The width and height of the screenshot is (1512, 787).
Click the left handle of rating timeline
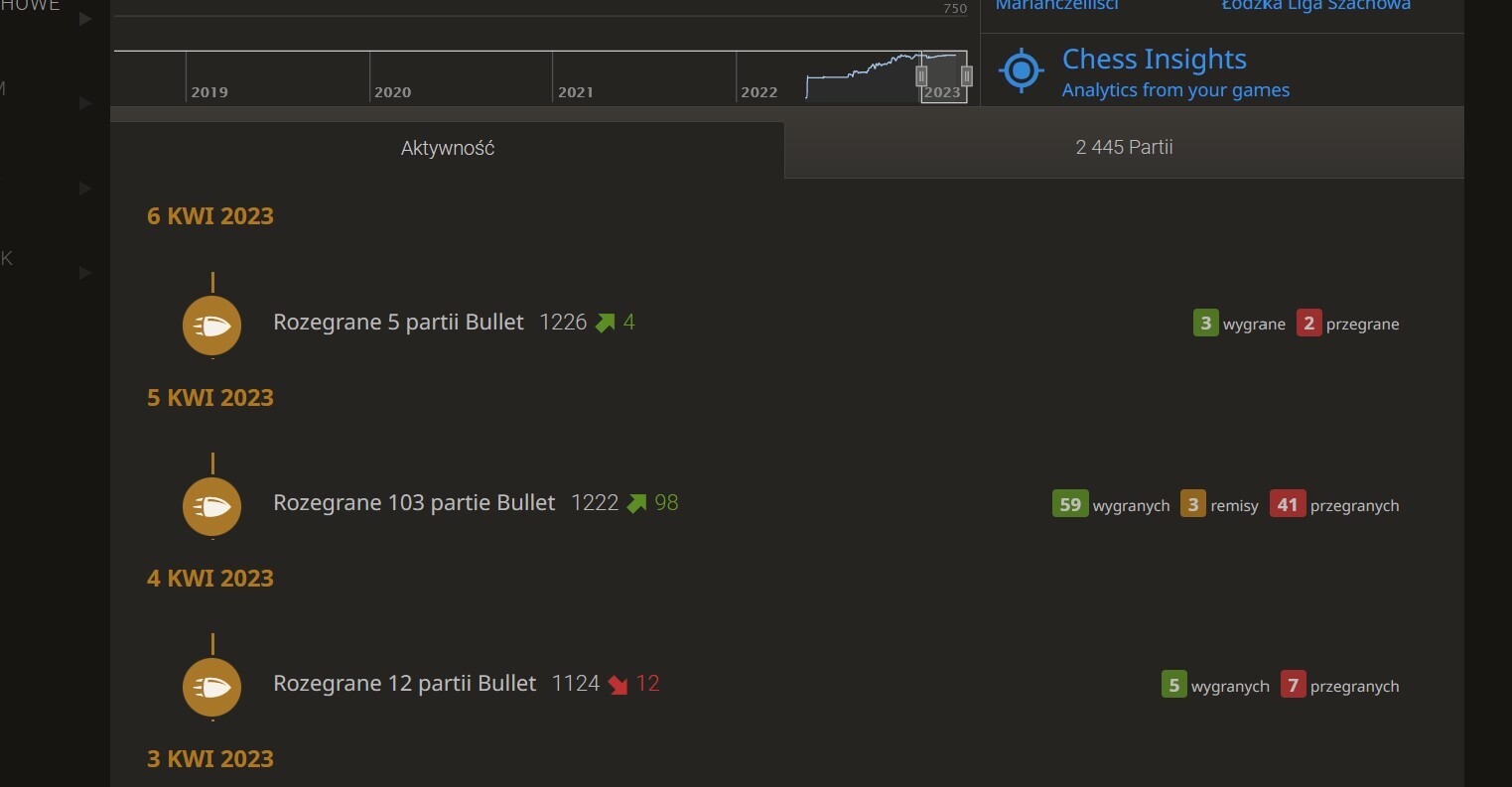tap(921, 75)
